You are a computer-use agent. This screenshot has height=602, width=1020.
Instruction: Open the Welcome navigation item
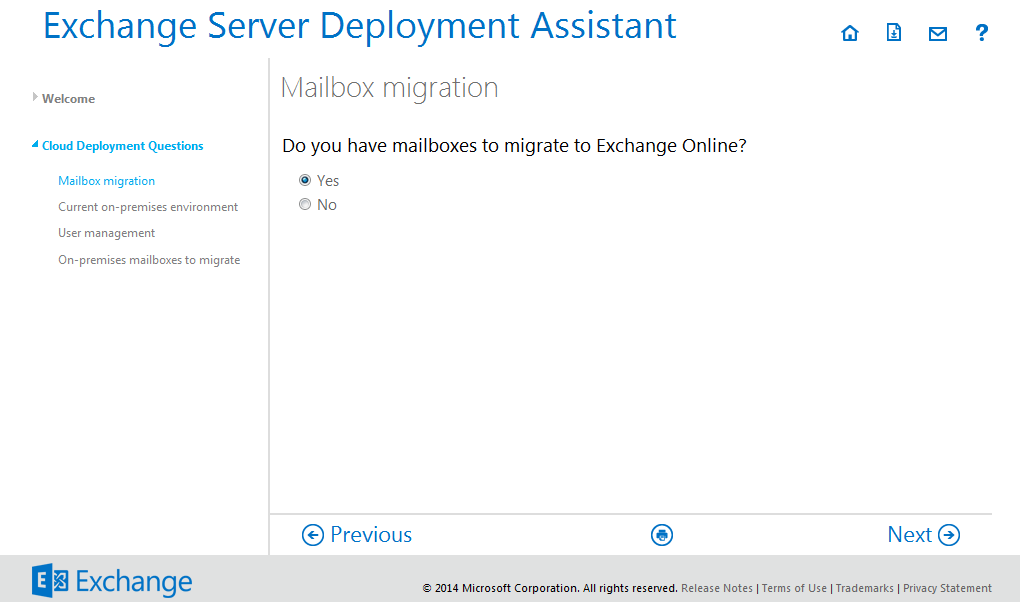click(68, 99)
